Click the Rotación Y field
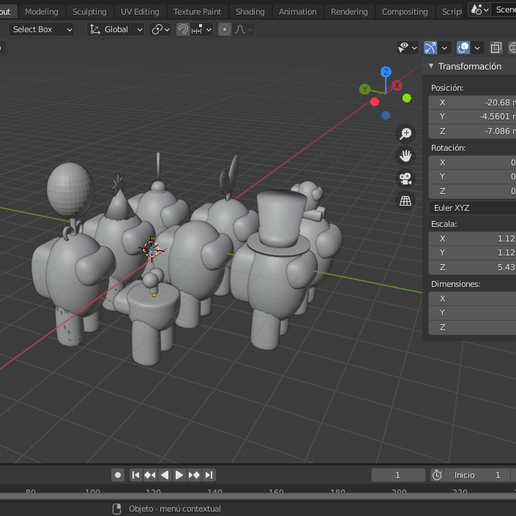This screenshot has width=516, height=516. tap(472, 177)
